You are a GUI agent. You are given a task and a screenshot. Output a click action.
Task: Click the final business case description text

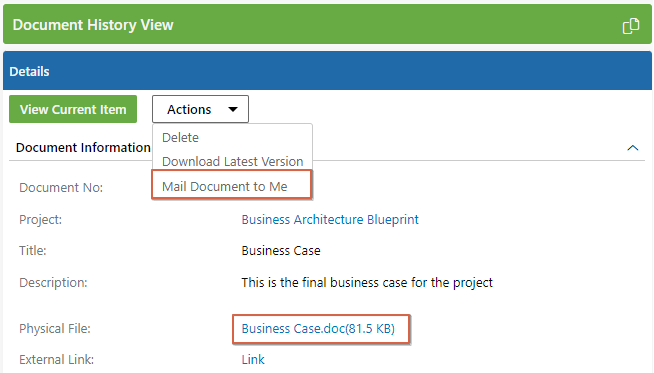pos(367,283)
